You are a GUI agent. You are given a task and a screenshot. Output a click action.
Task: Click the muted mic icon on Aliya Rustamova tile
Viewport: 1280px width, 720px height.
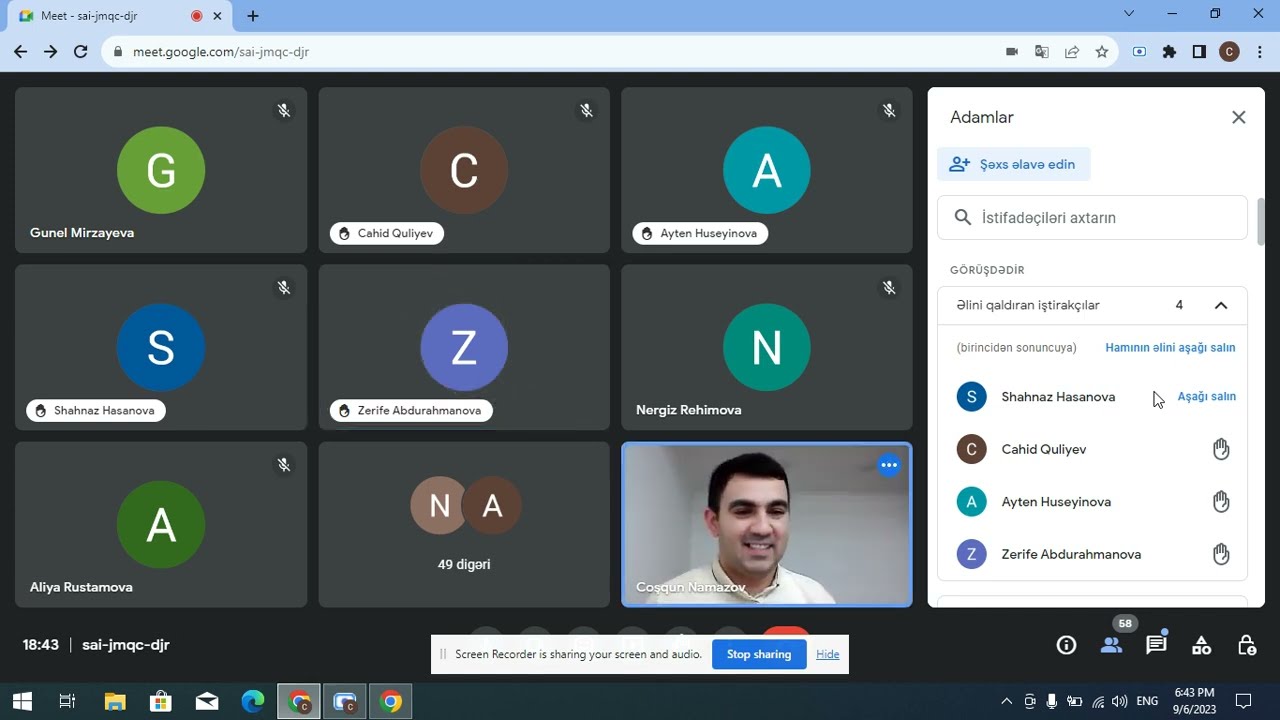[284, 465]
